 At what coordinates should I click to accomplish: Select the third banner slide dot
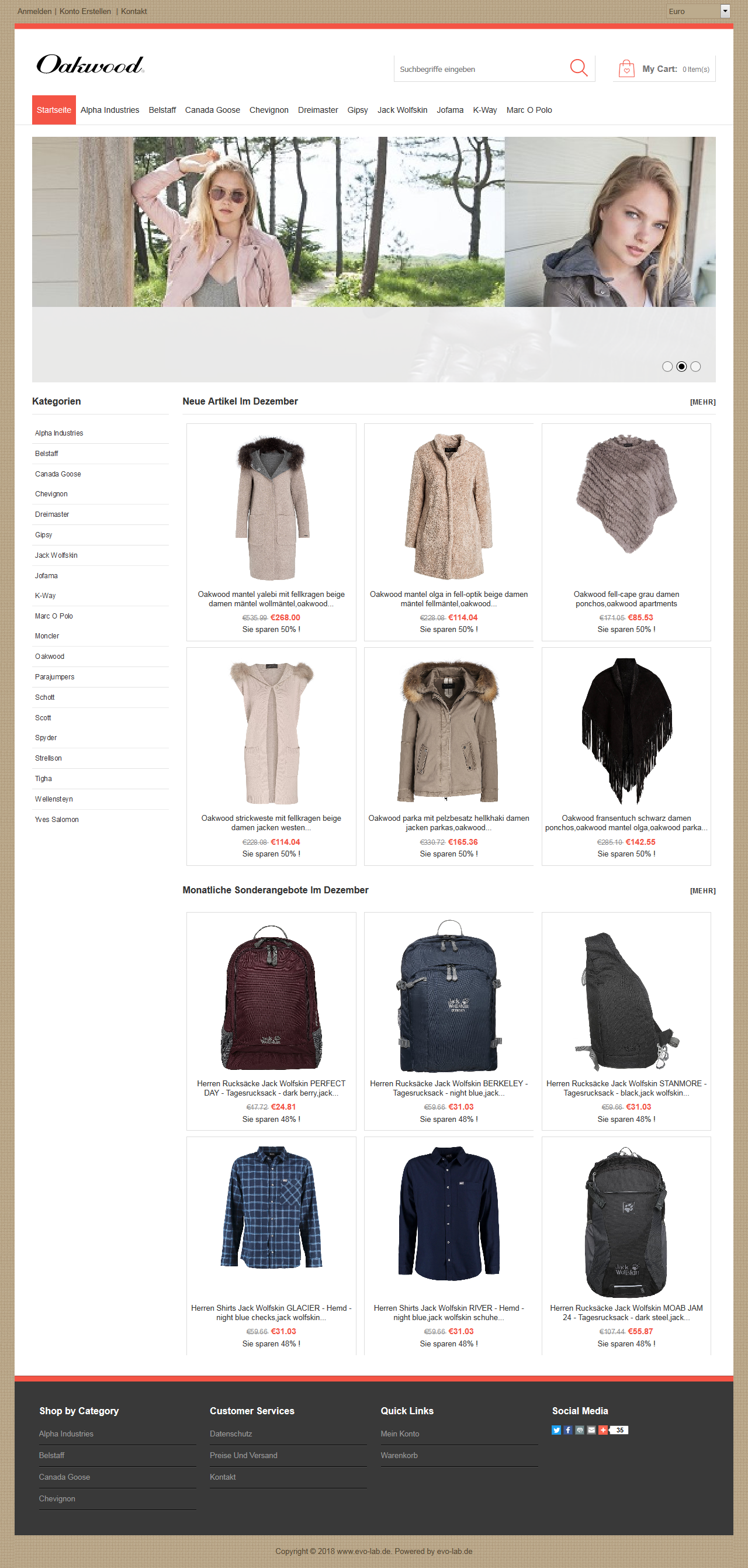point(695,367)
